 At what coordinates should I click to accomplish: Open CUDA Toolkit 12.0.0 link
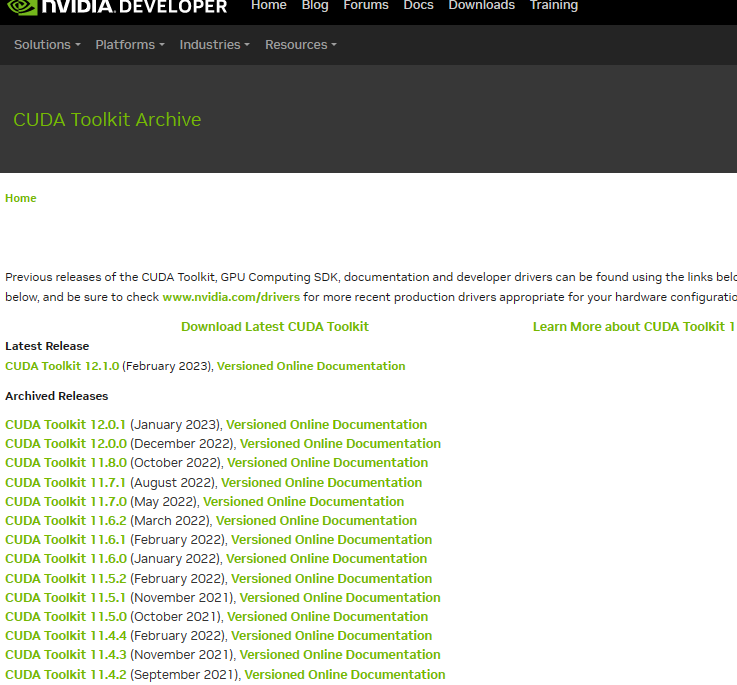(x=66, y=443)
